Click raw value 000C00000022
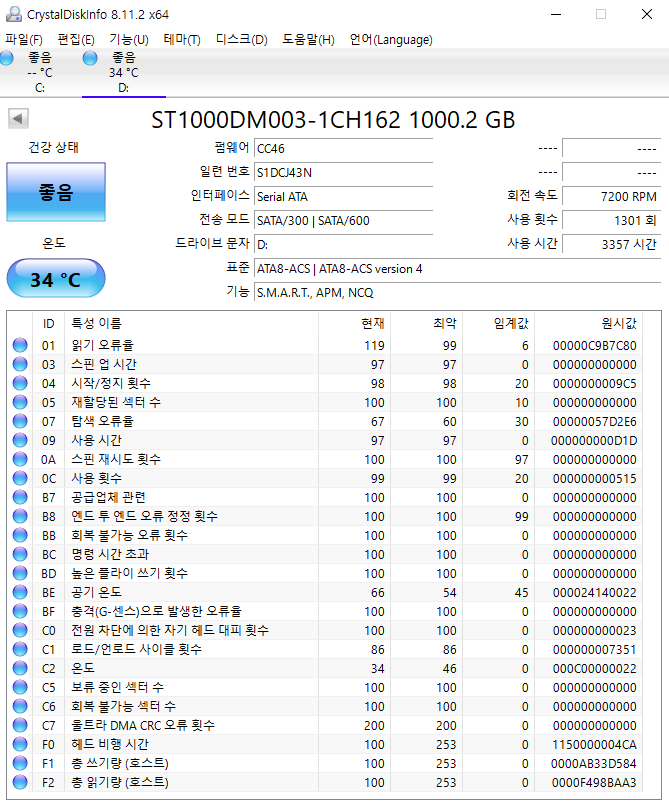 coord(595,668)
